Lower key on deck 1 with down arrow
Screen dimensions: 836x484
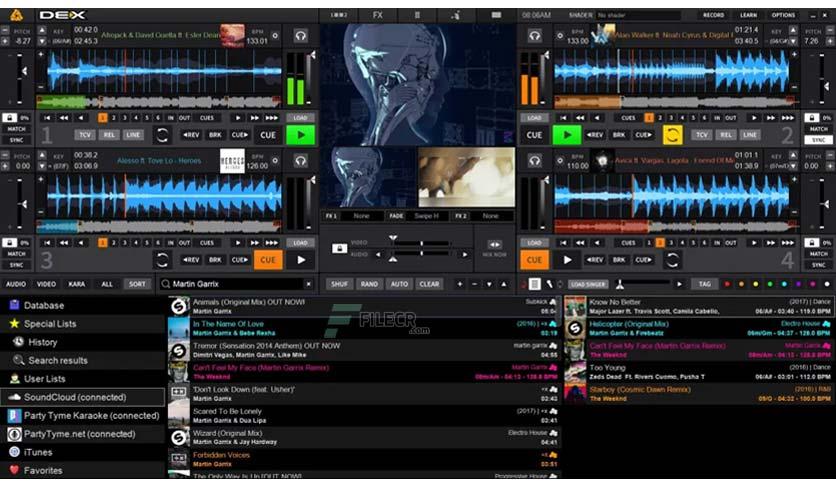click(42, 41)
